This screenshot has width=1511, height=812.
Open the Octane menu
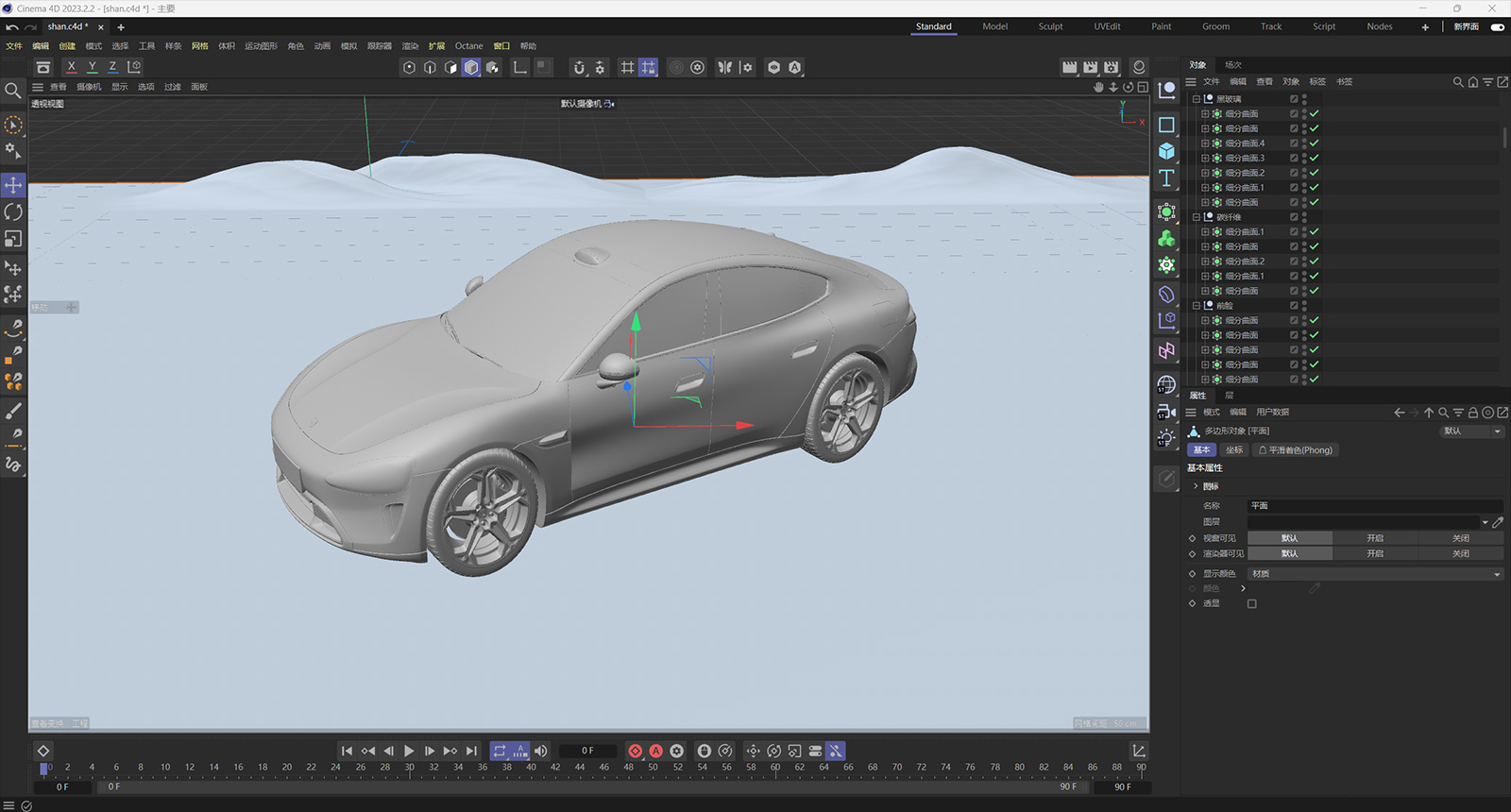coord(468,46)
